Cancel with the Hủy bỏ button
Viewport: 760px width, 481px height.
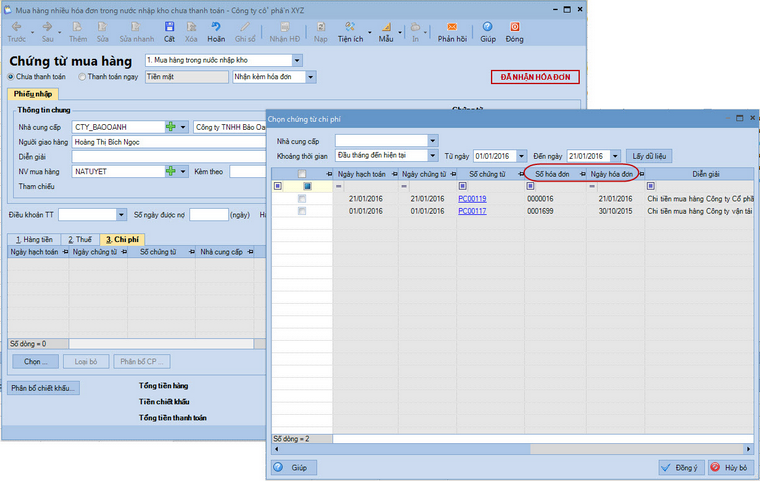coord(731,467)
